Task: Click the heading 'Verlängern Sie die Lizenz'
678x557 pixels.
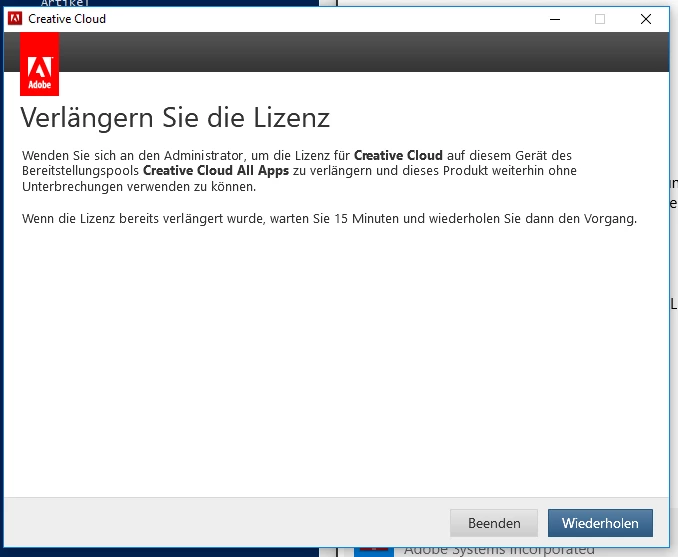Action: (175, 118)
